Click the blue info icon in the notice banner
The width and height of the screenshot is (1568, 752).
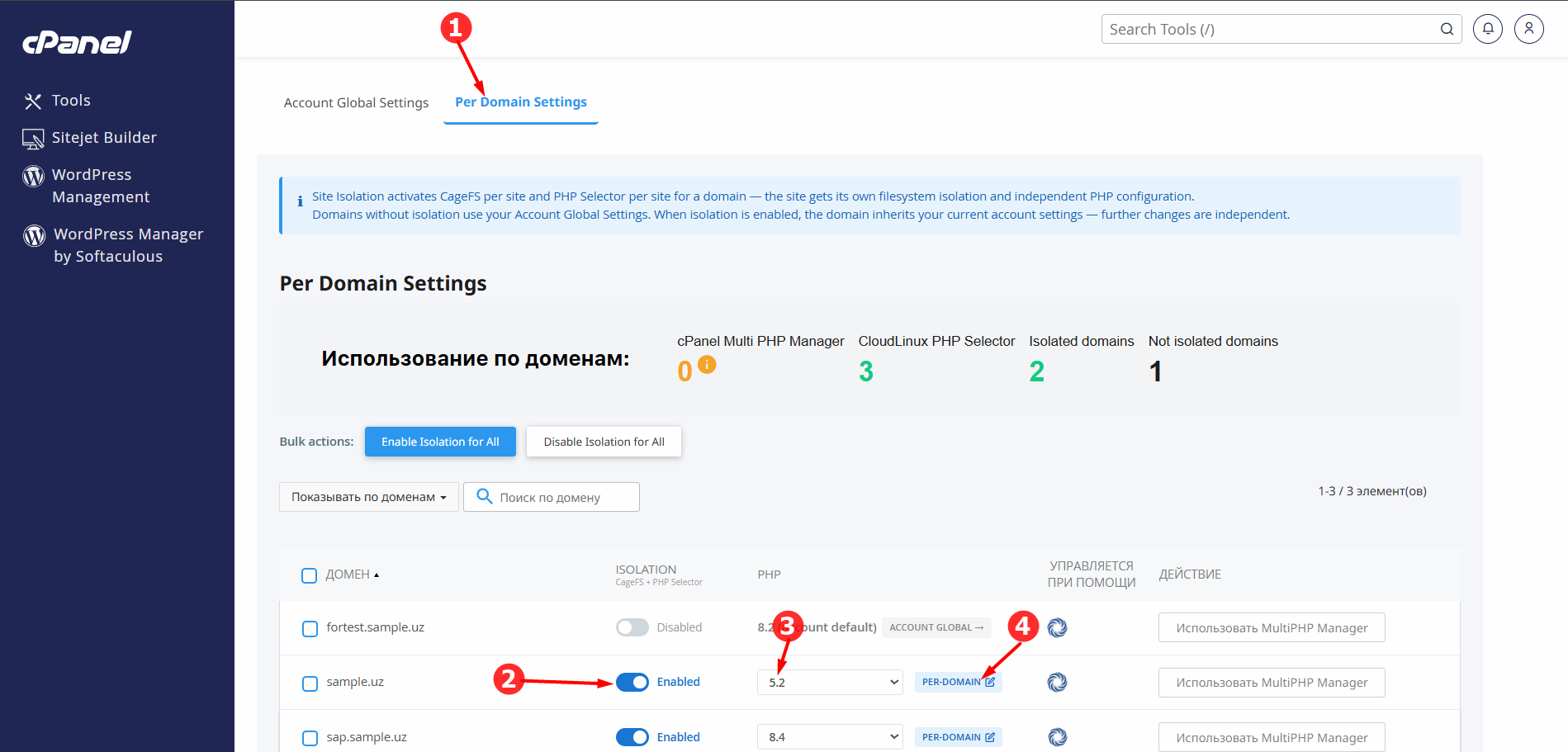point(300,201)
